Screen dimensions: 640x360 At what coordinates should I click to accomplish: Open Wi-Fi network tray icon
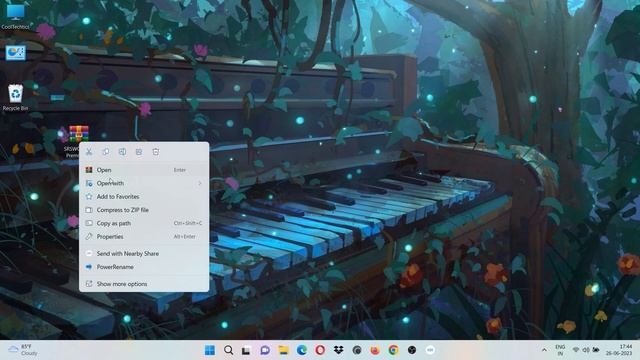[x=576, y=350]
